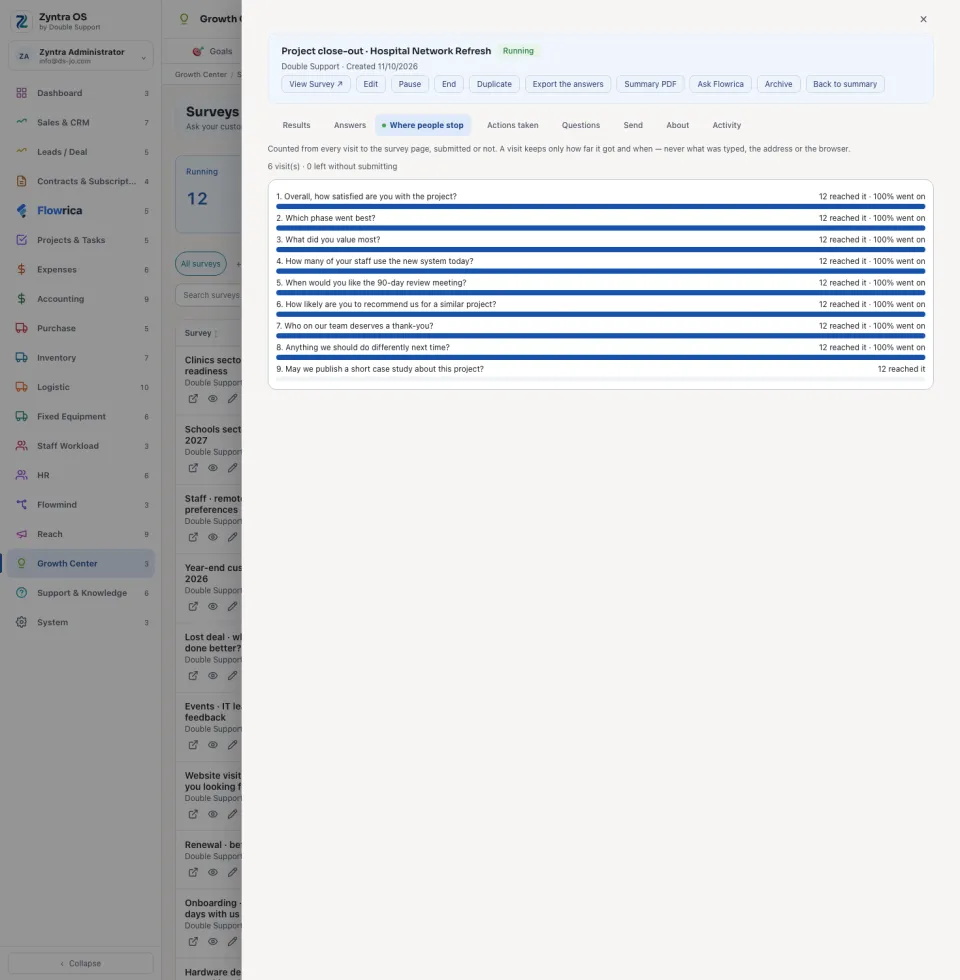
Task: Click the Expenses dollar icon
Action: [x=21, y=269]
